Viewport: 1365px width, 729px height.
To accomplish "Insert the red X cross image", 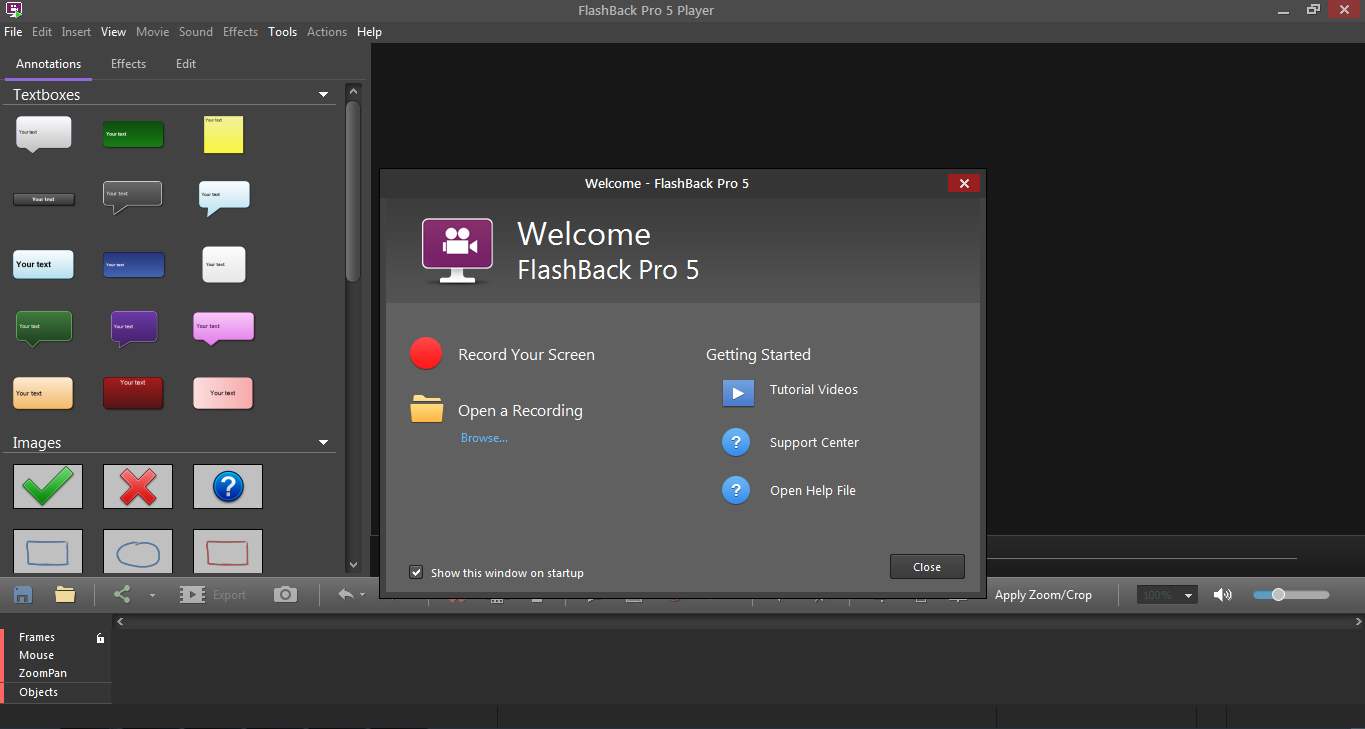I will [x=138, y=486].
